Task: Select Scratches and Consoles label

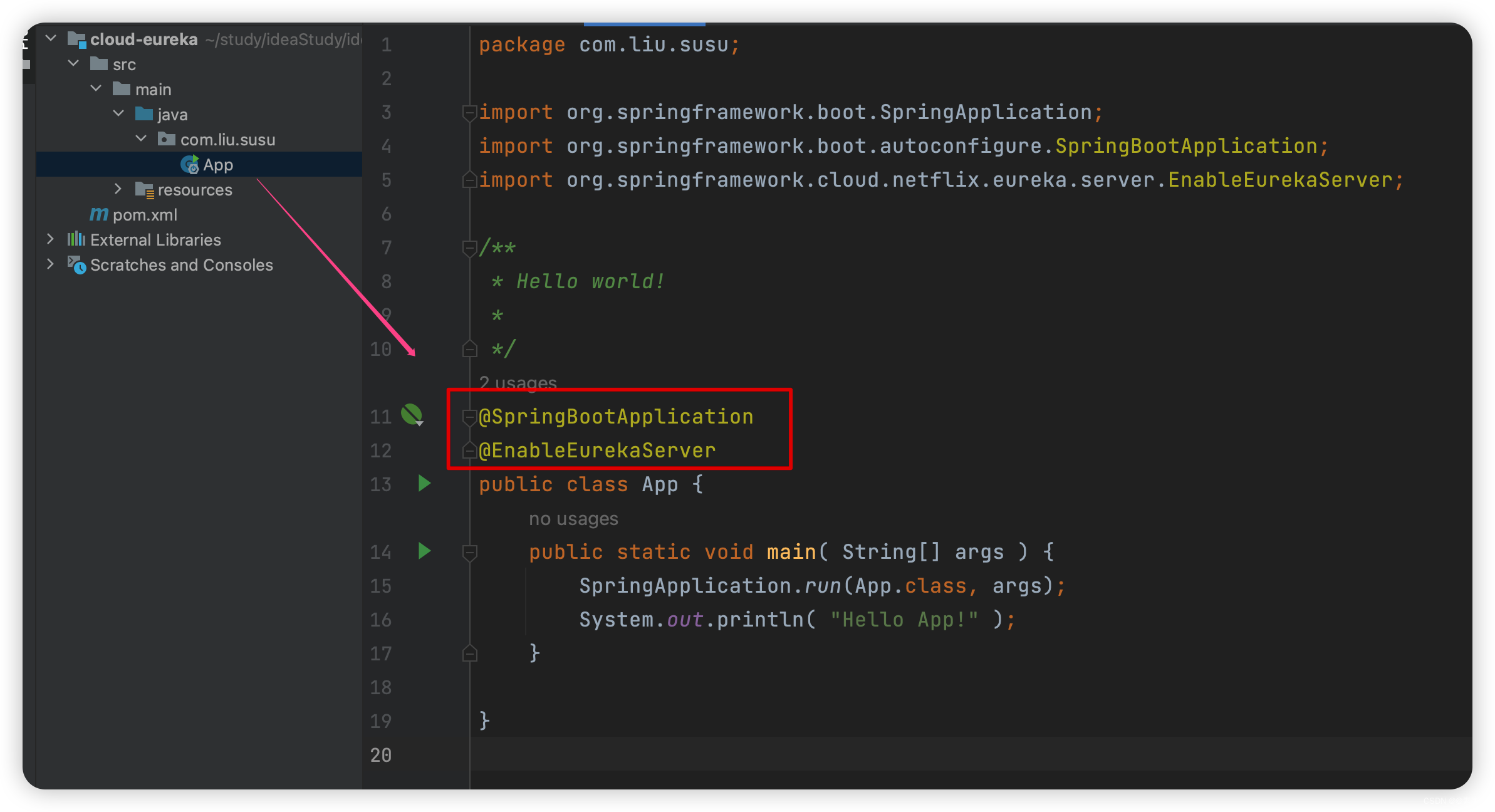Action: coord(182,265)
